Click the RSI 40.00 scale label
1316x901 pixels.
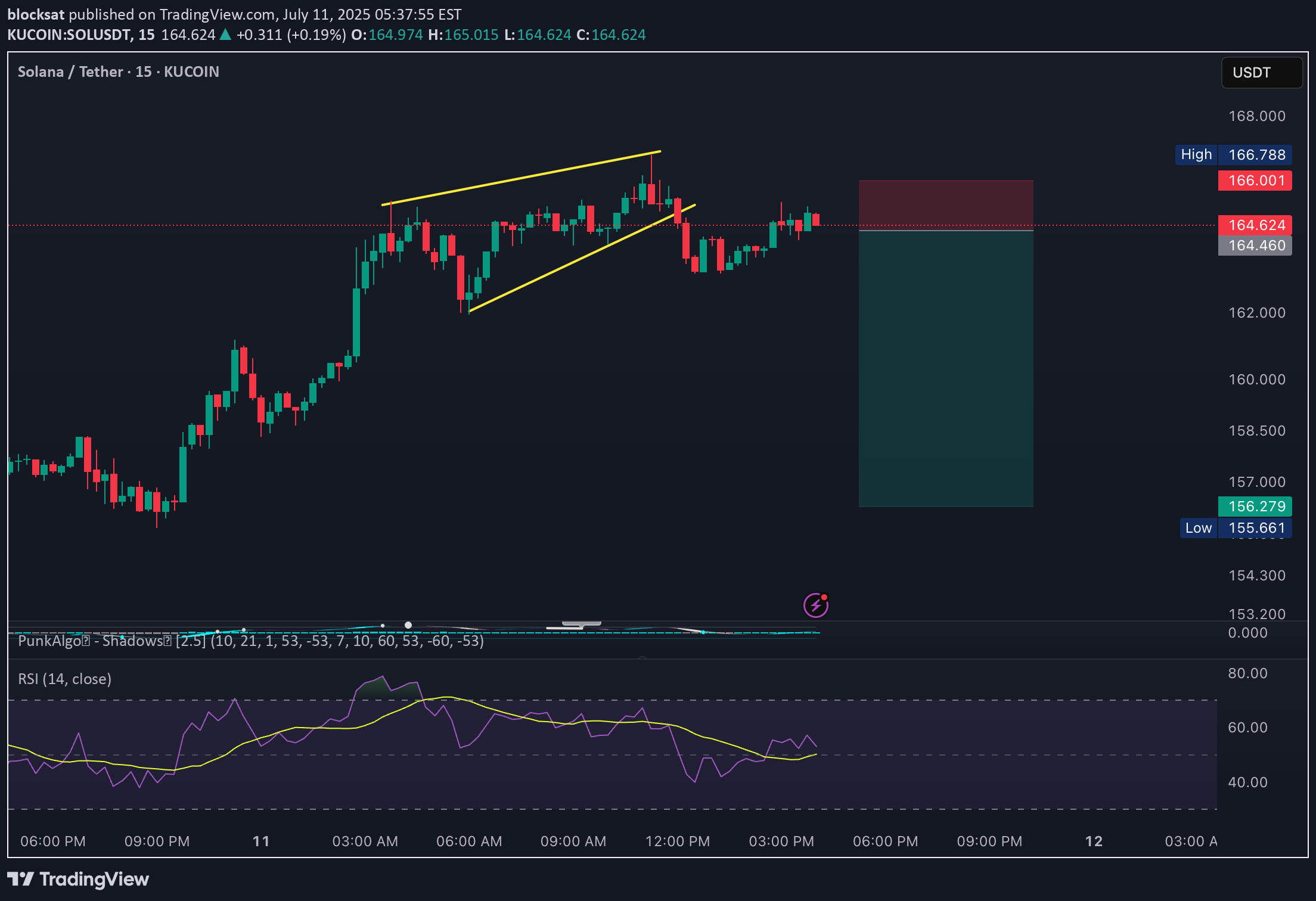(1247, 782)
